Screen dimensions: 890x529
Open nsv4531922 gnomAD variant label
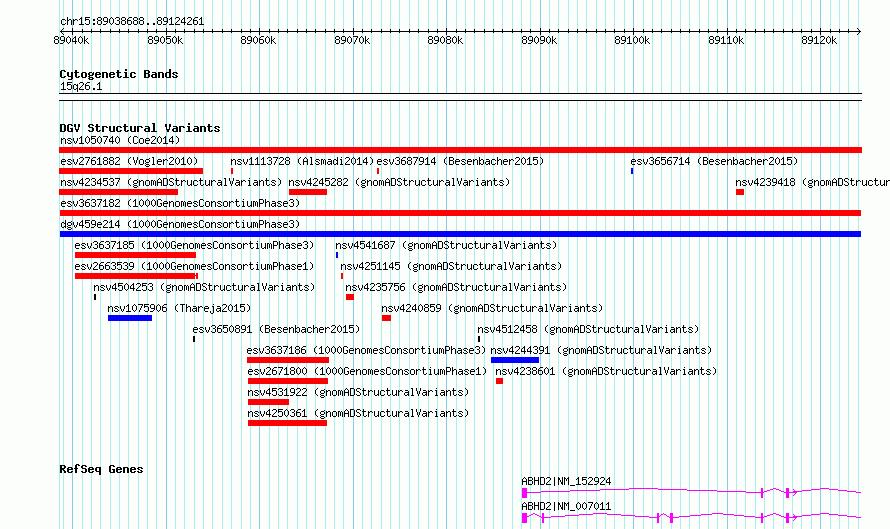[358, 392]
